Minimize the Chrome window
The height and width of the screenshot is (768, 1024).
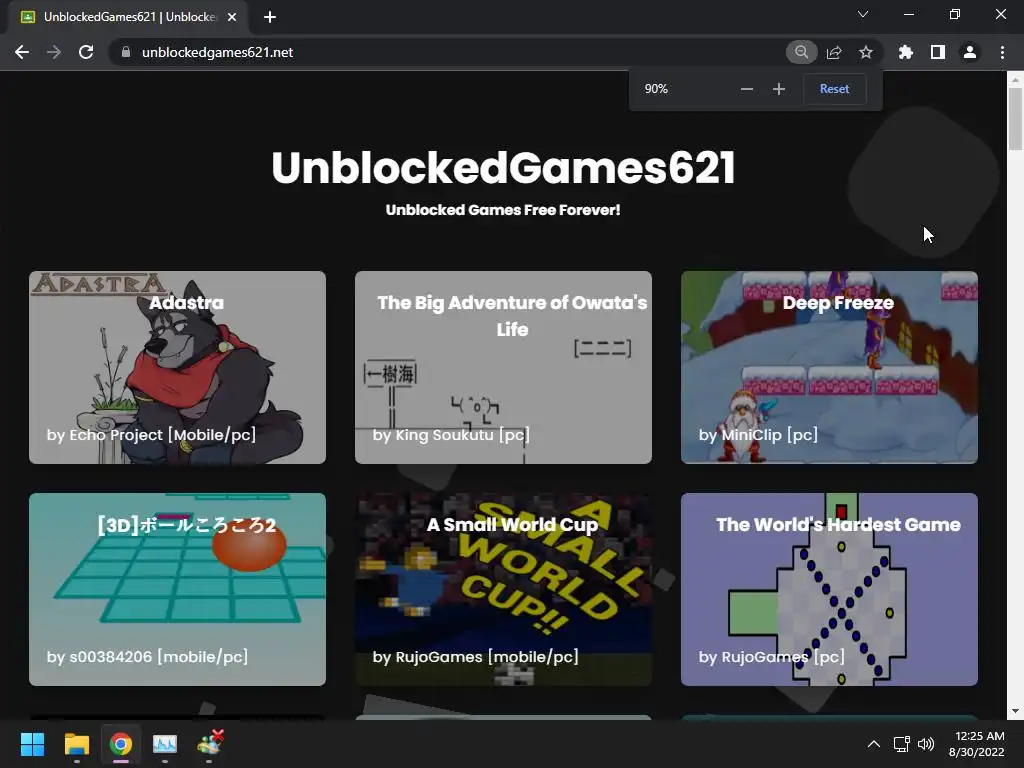(x=908, y=14)
